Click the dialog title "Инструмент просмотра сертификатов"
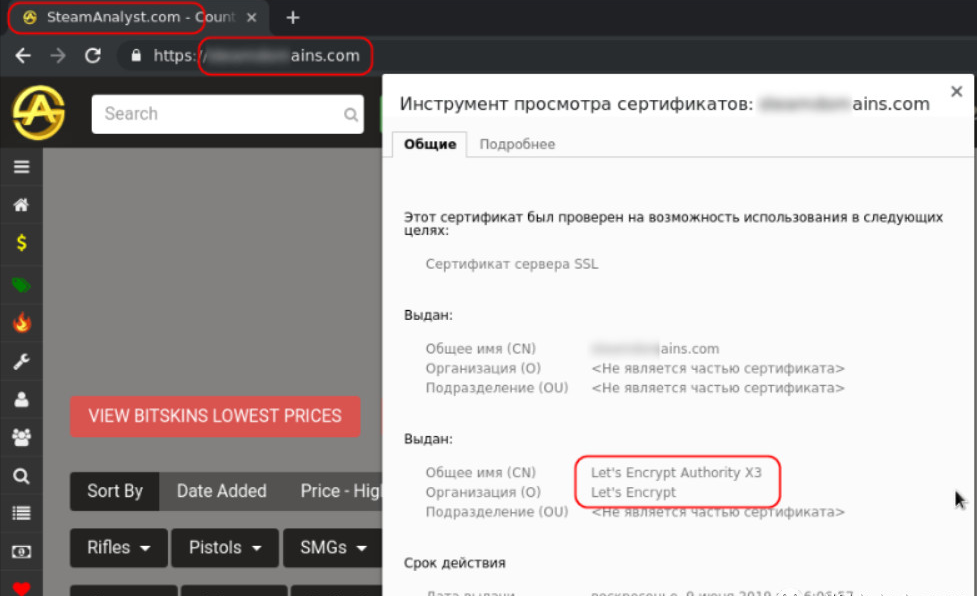This screenshot has width=977, height=596. [x=576, y=104]
